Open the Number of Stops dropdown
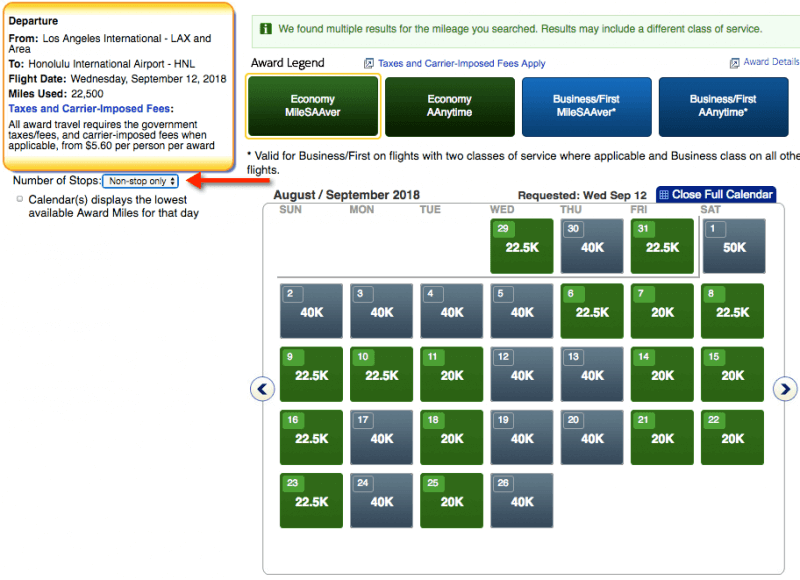 140,181
